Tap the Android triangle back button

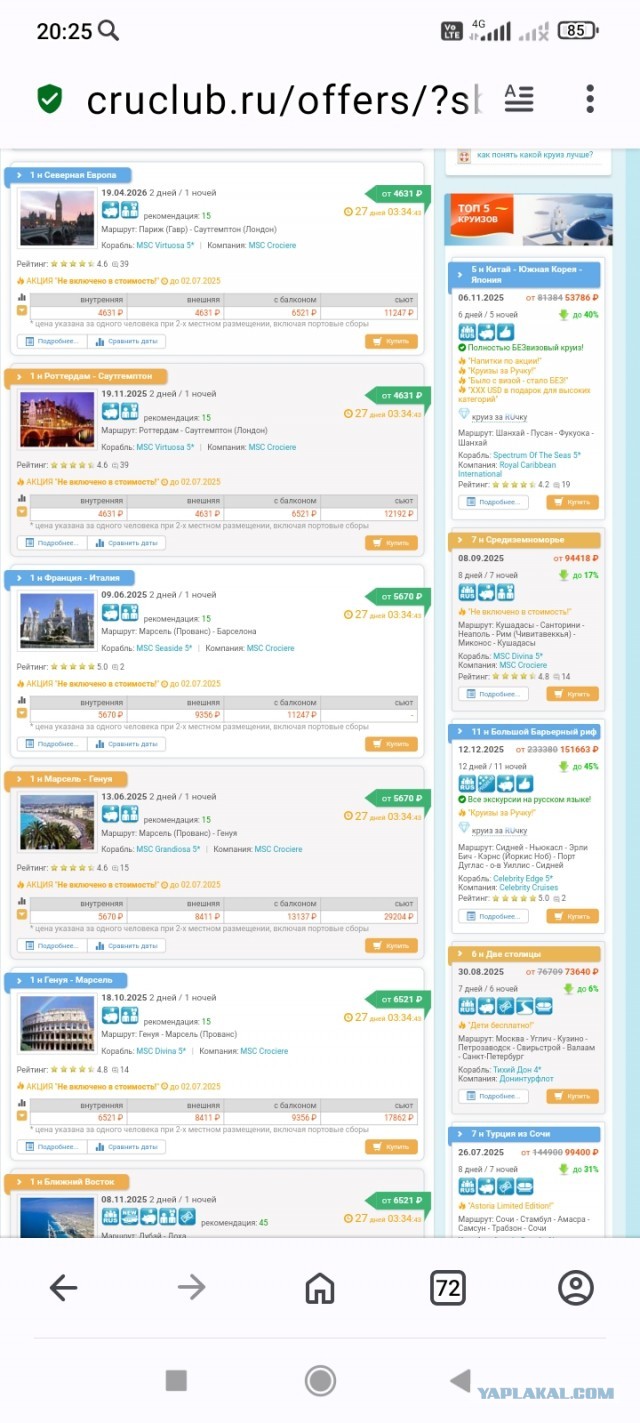(x=460, y=1380)
